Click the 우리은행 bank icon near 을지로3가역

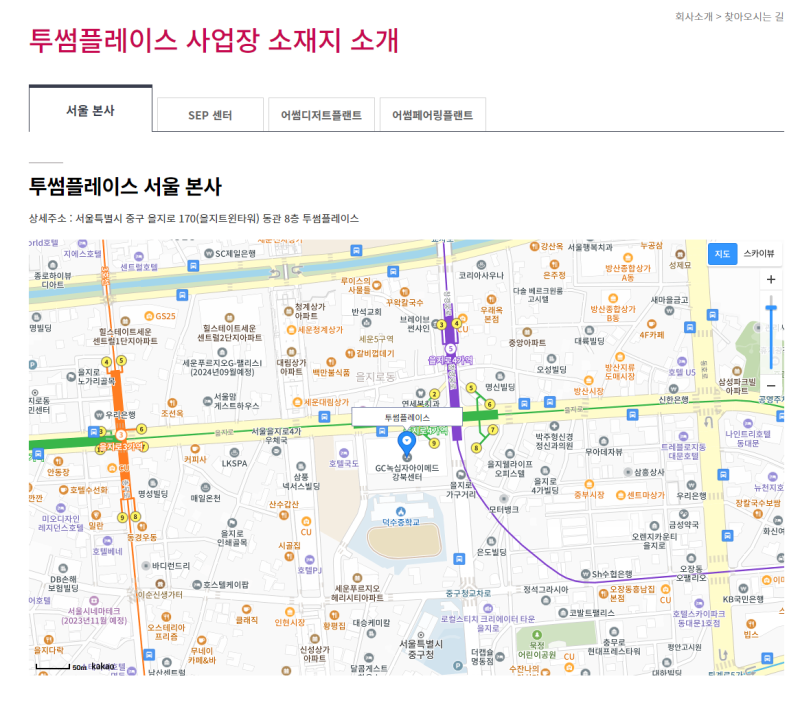[97, 412]
